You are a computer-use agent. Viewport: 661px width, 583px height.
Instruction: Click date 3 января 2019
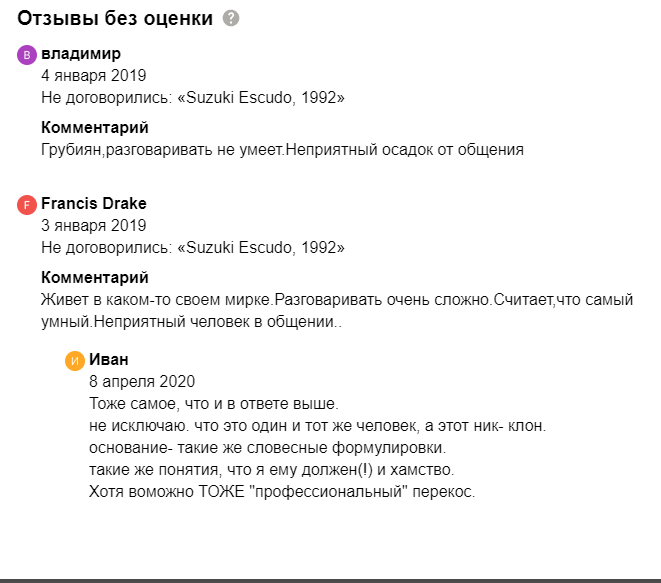[94, 226]
